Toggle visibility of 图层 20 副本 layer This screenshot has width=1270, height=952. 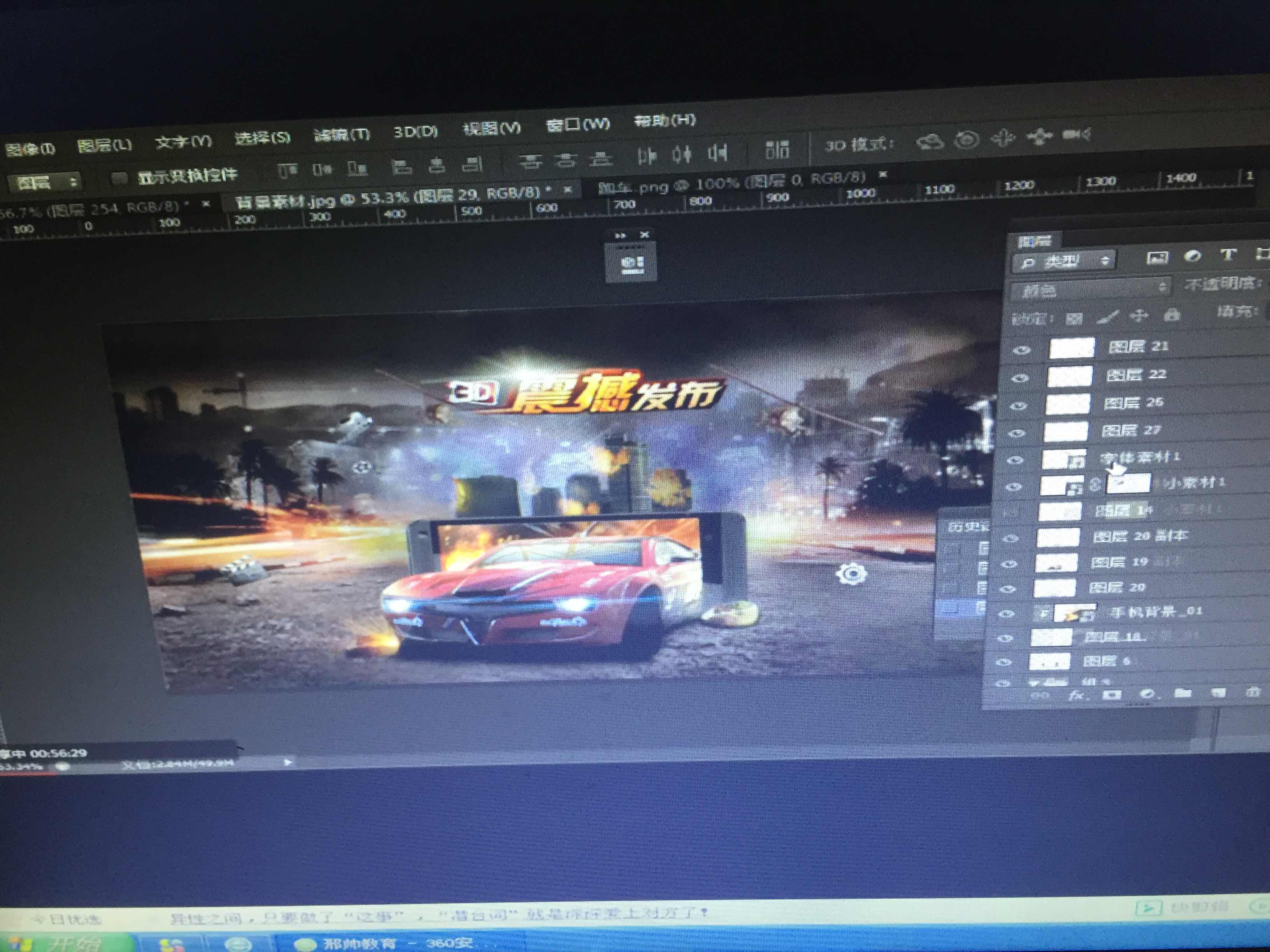click(1010, 538)
